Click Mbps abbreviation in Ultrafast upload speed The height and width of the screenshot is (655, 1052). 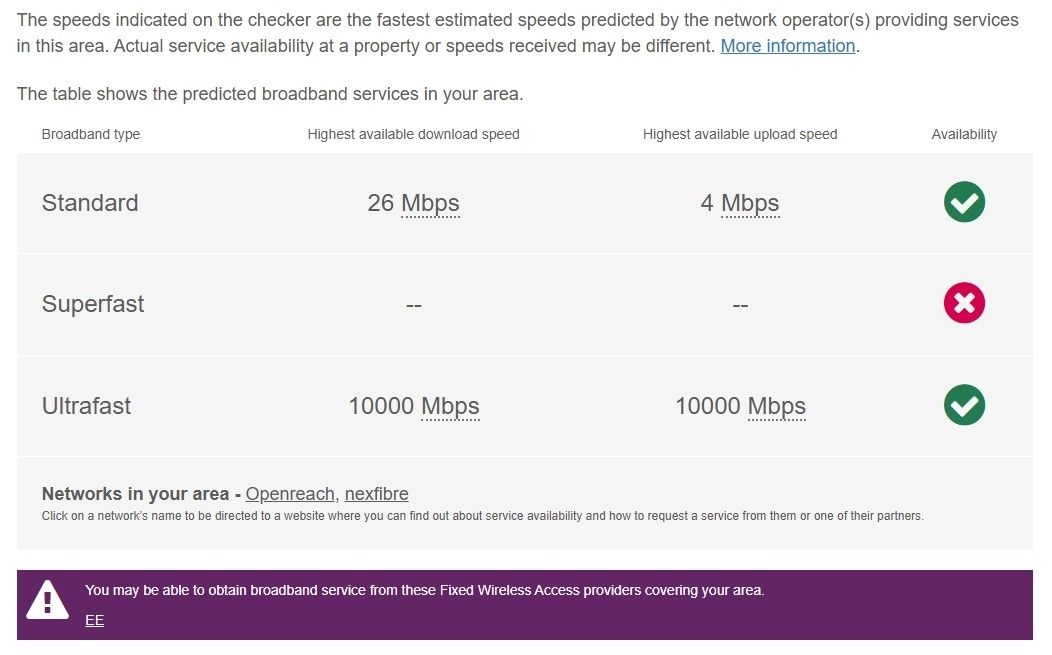click(x=777, y=406)
